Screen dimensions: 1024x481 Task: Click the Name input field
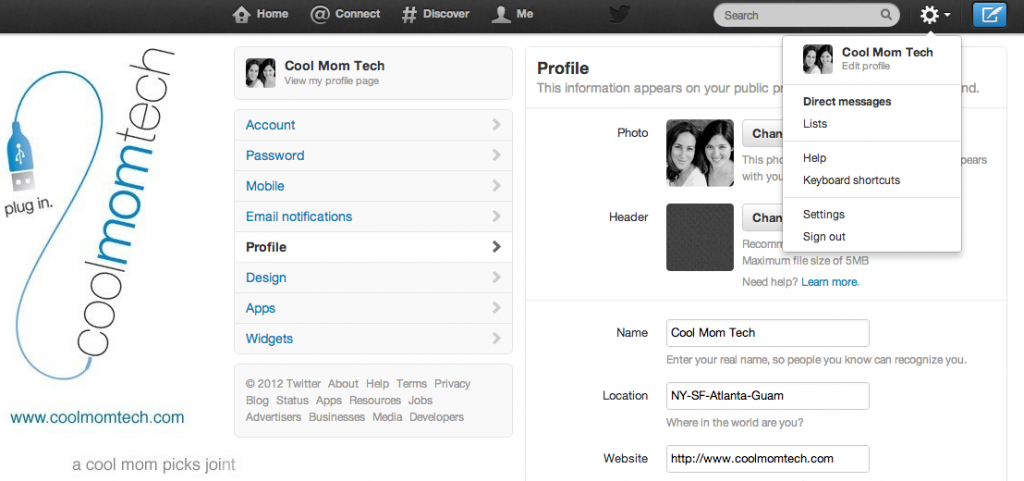[x=767, y=333]
